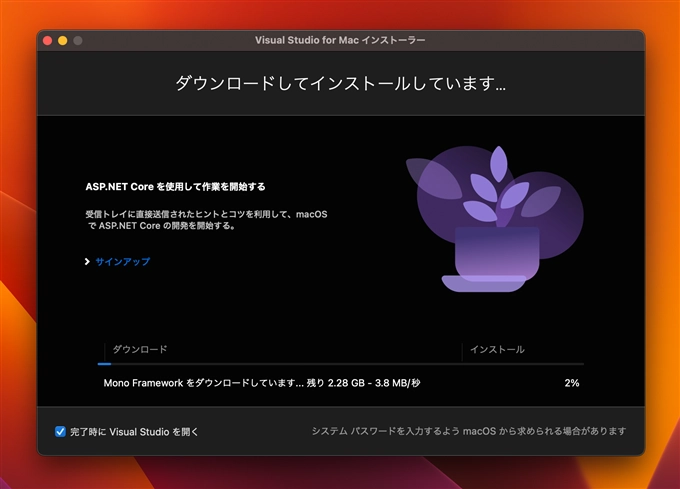
Task: Click the purple plant illustration
Action: tap(494, 218)
